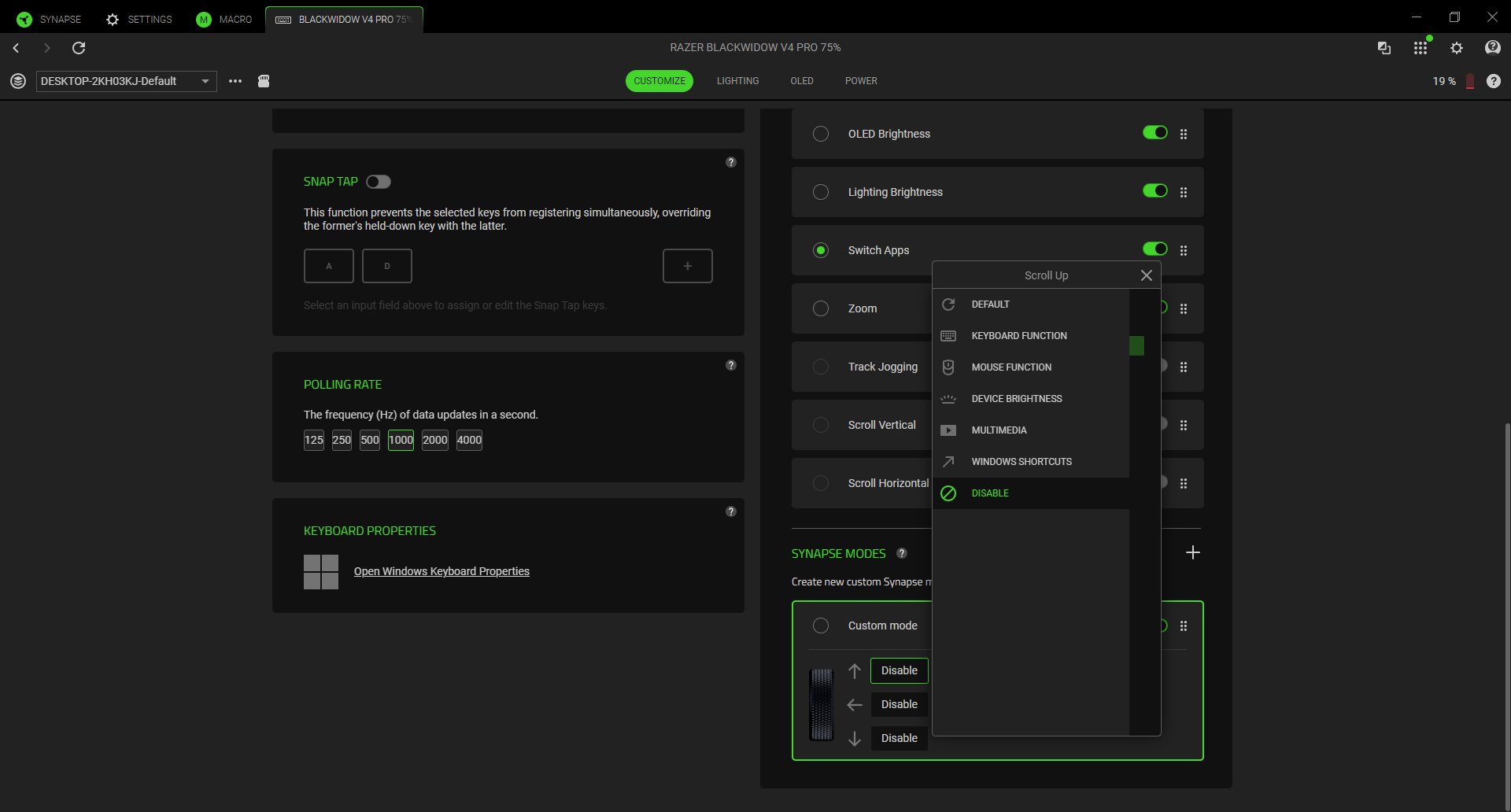
Task: Turn off the Lighting Brightness toggle
Action: [x=1154, y=191]
